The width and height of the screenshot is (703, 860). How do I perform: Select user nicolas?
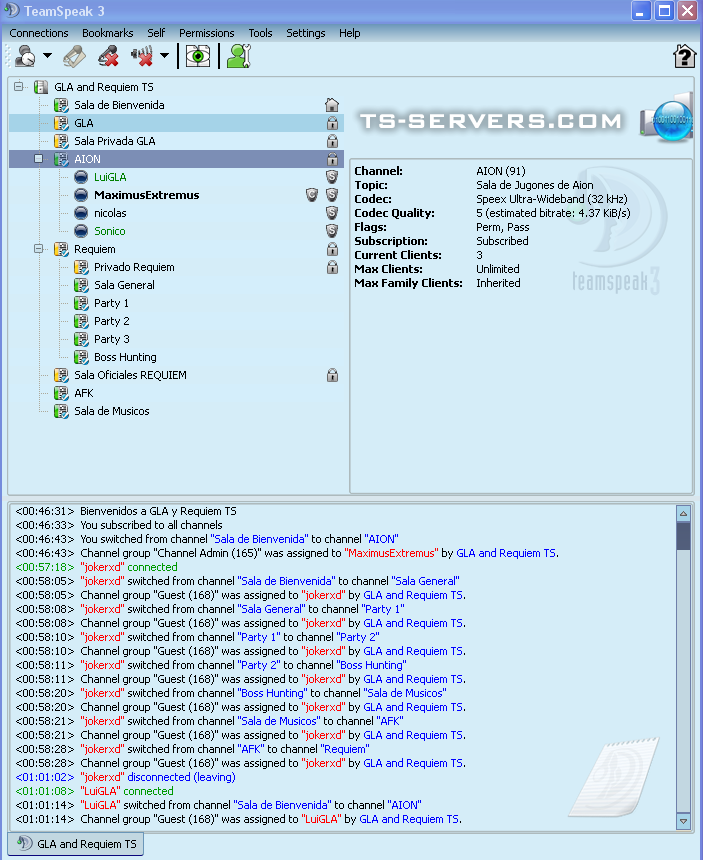110,213
